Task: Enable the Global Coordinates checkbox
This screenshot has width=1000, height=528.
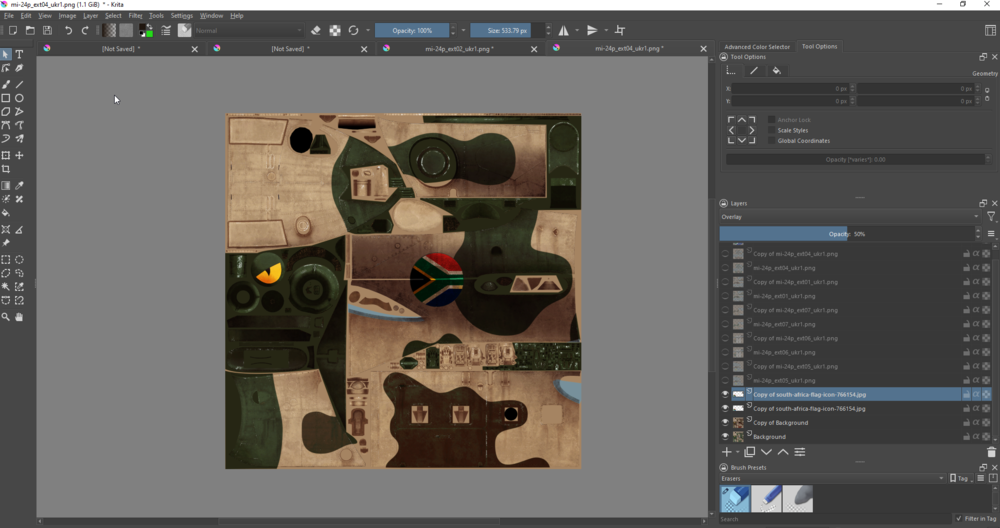Action: coord(772,141)
